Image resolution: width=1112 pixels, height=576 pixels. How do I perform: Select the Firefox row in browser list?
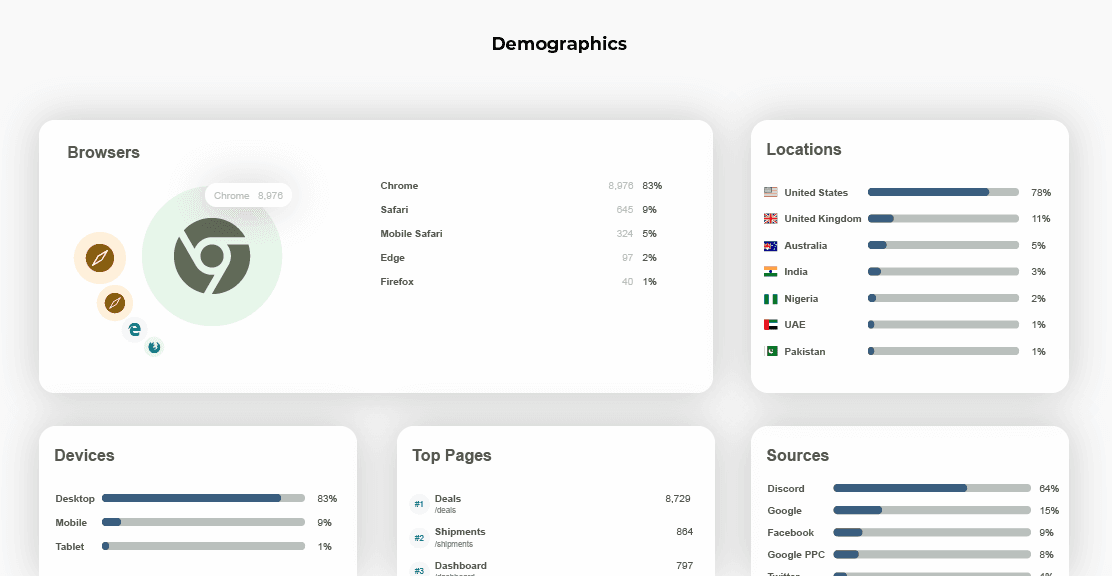(x=397, y=282)
